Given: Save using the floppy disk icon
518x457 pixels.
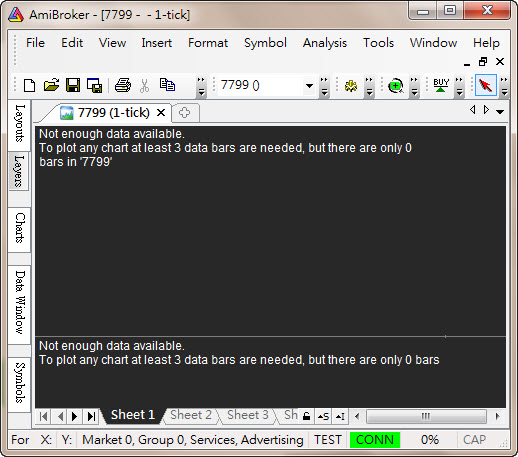Looking at the screenshot, I should coord(73,85).
